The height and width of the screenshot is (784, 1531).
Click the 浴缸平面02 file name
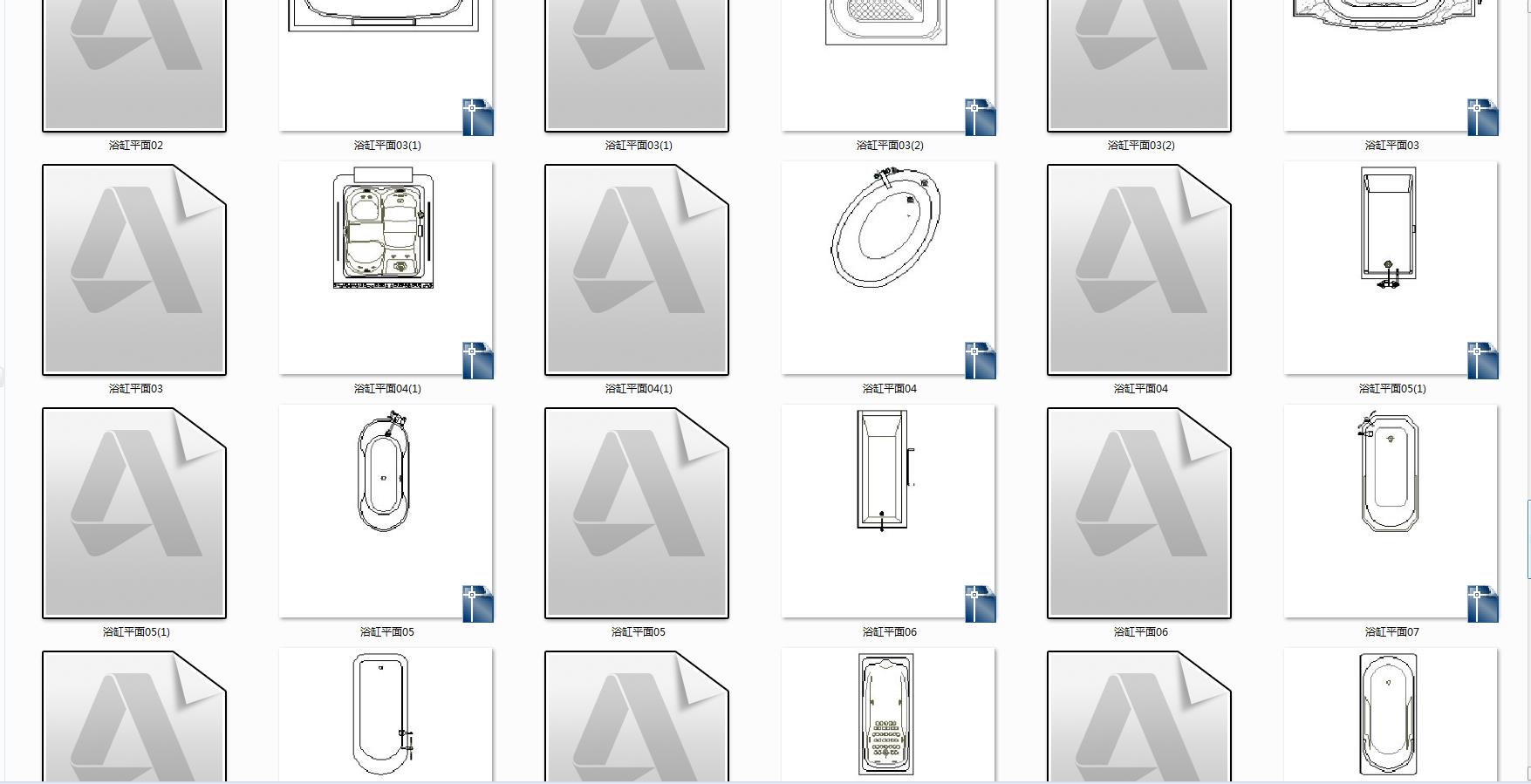(135, 145)
